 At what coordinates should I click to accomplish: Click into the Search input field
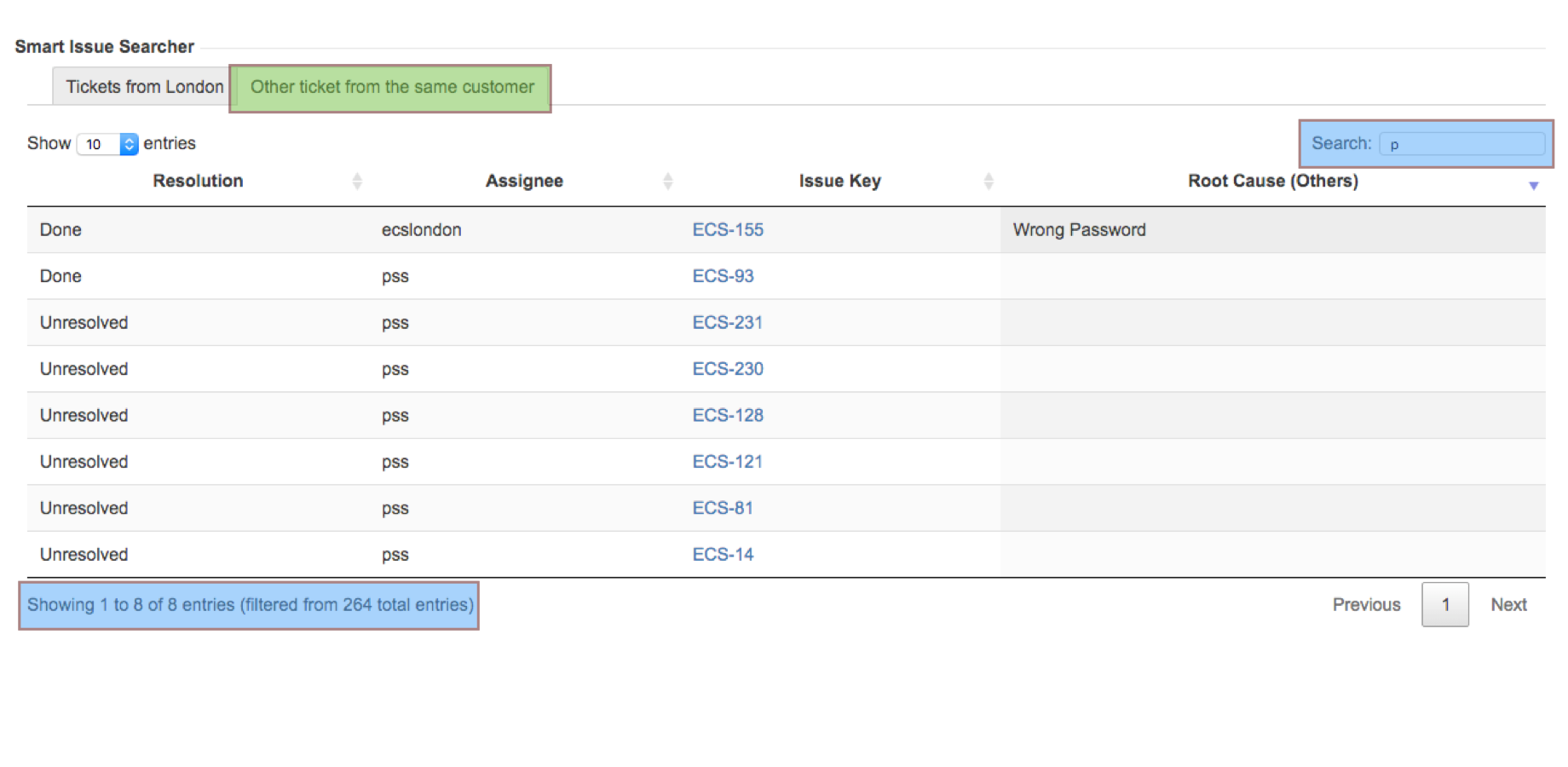1461,144
